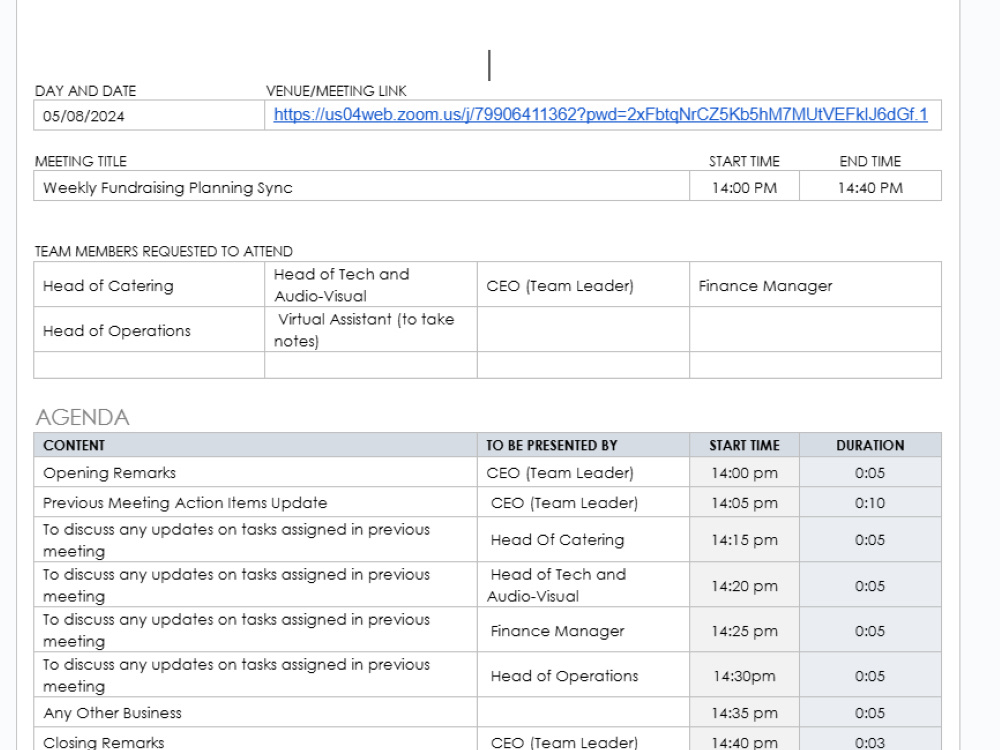Click the 0:03 duration cell
The height and width of the screenshot is (750, 1000).
(x=870, y=740)
